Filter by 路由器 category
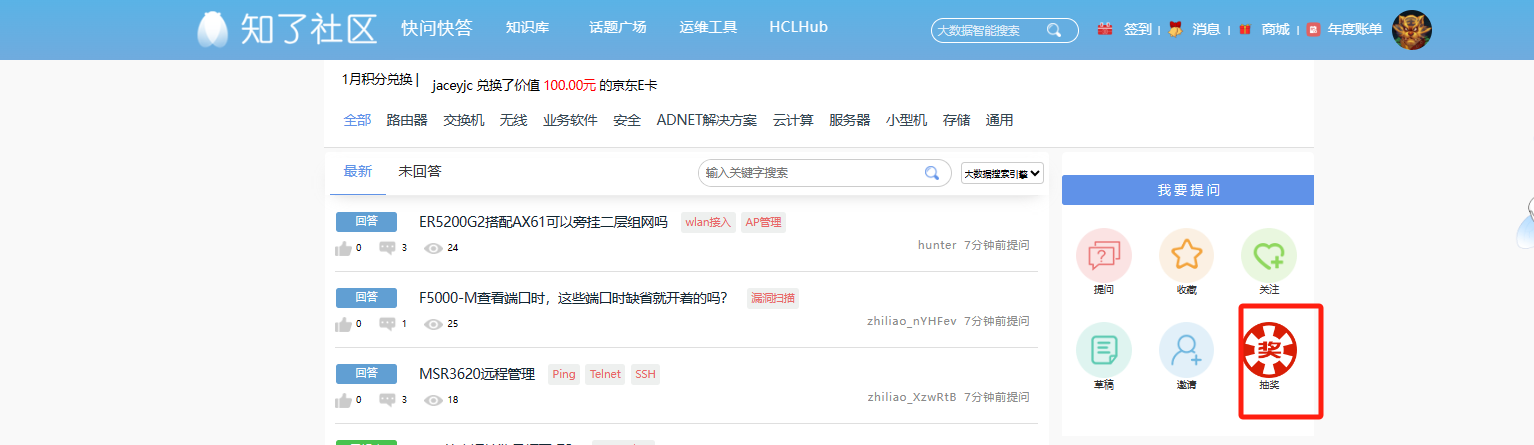 coord(407,120)
